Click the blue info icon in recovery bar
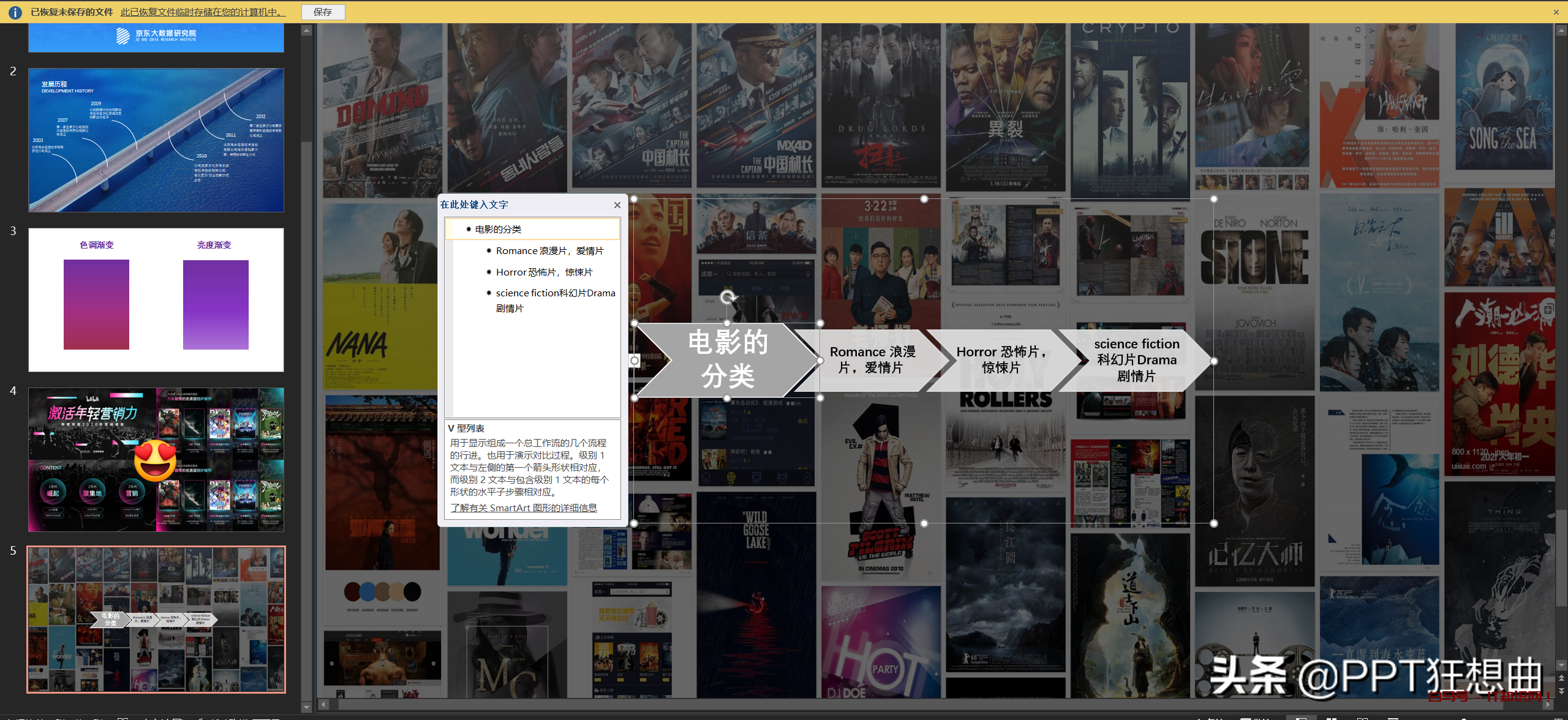1568x720 pixels. coord(15,12)
